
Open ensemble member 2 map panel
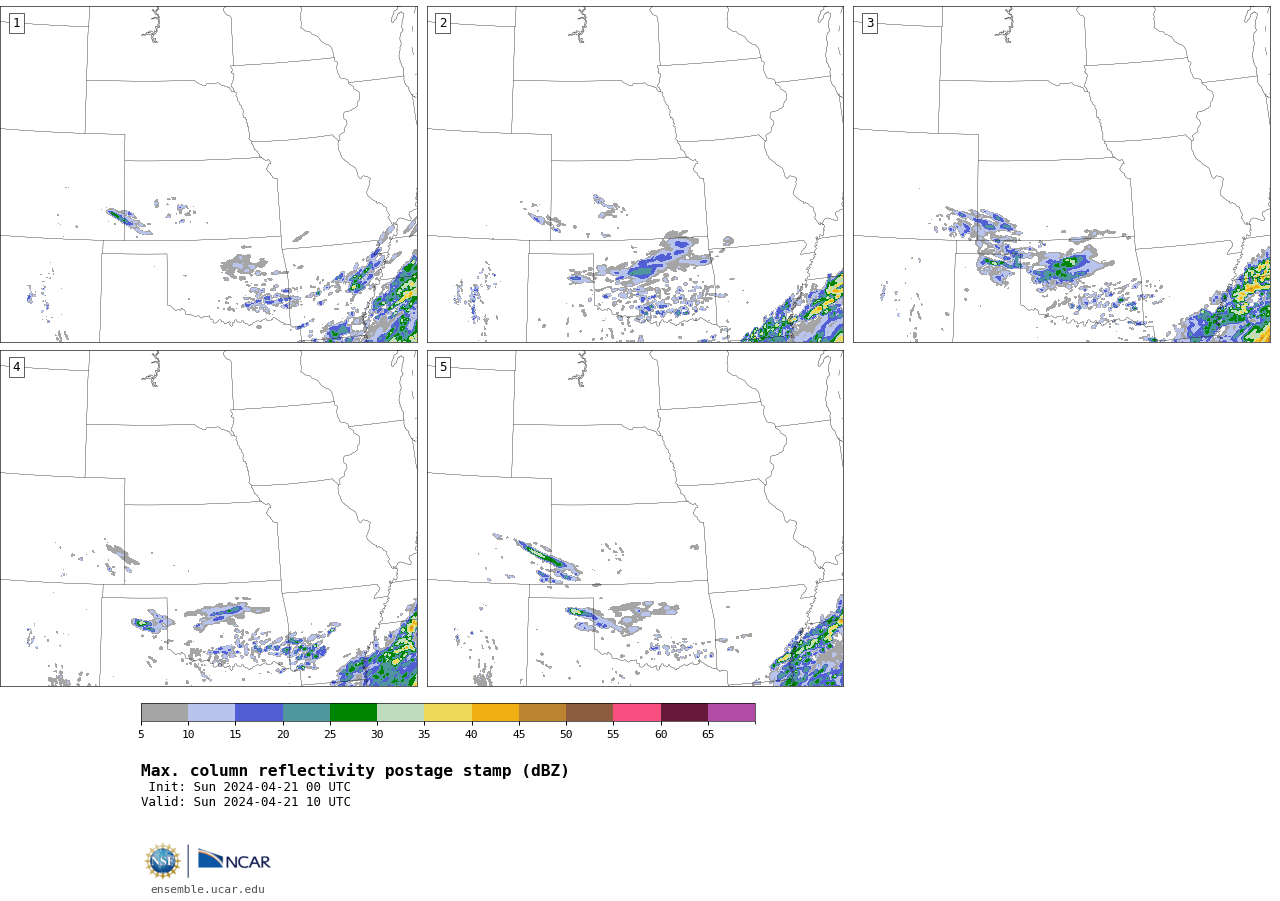click(x=635, y=174)
